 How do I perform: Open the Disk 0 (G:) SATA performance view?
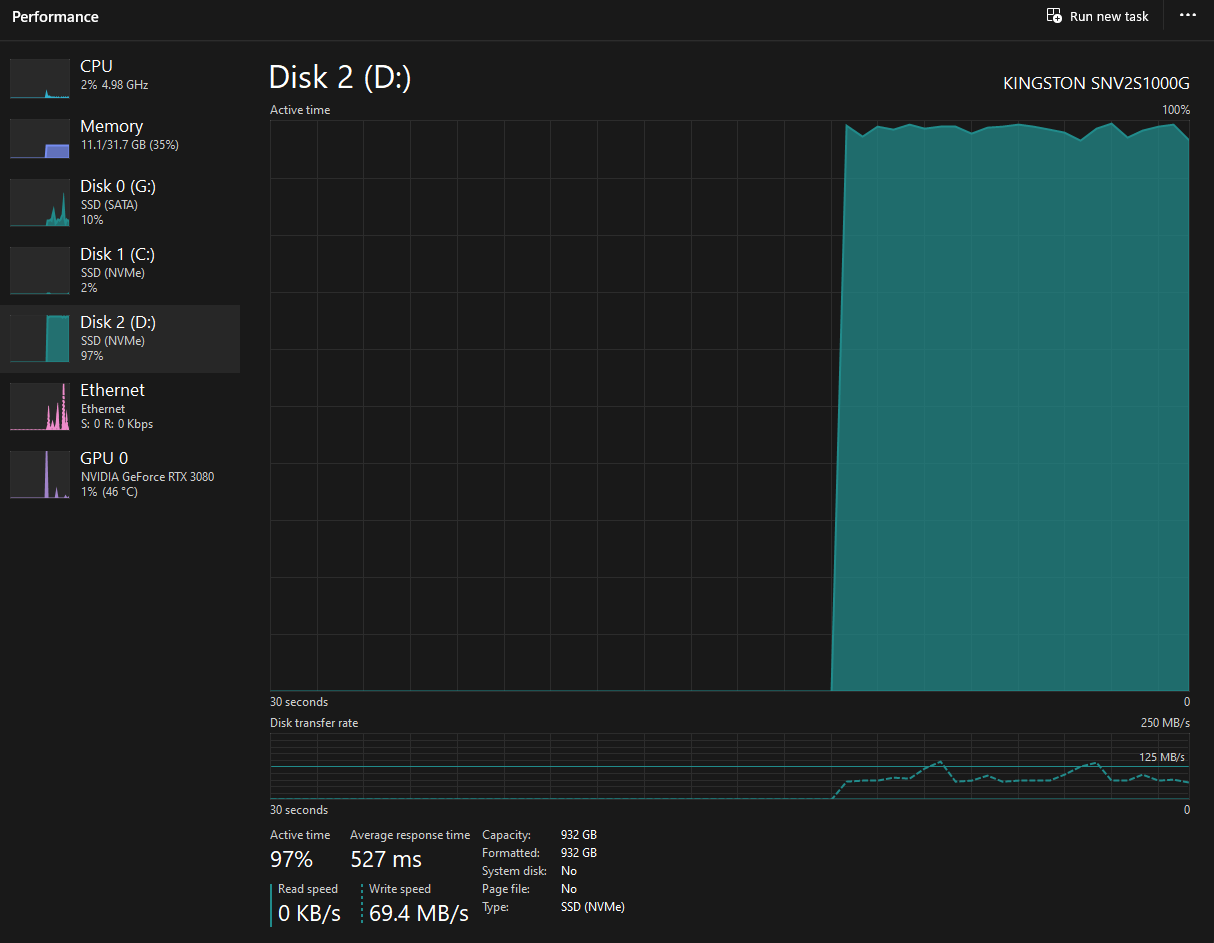click(x=118, y=202)
